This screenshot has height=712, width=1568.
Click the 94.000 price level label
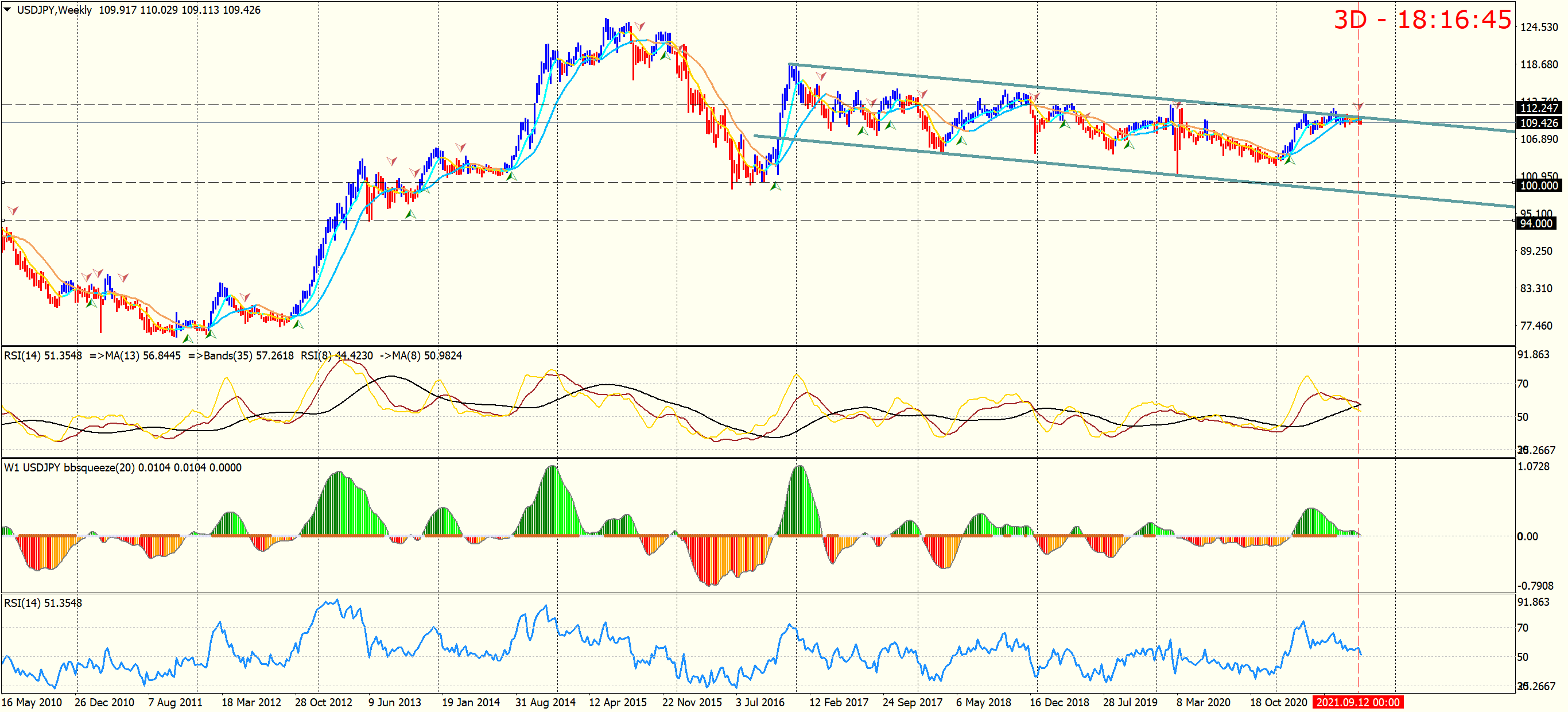point(1536,223)
